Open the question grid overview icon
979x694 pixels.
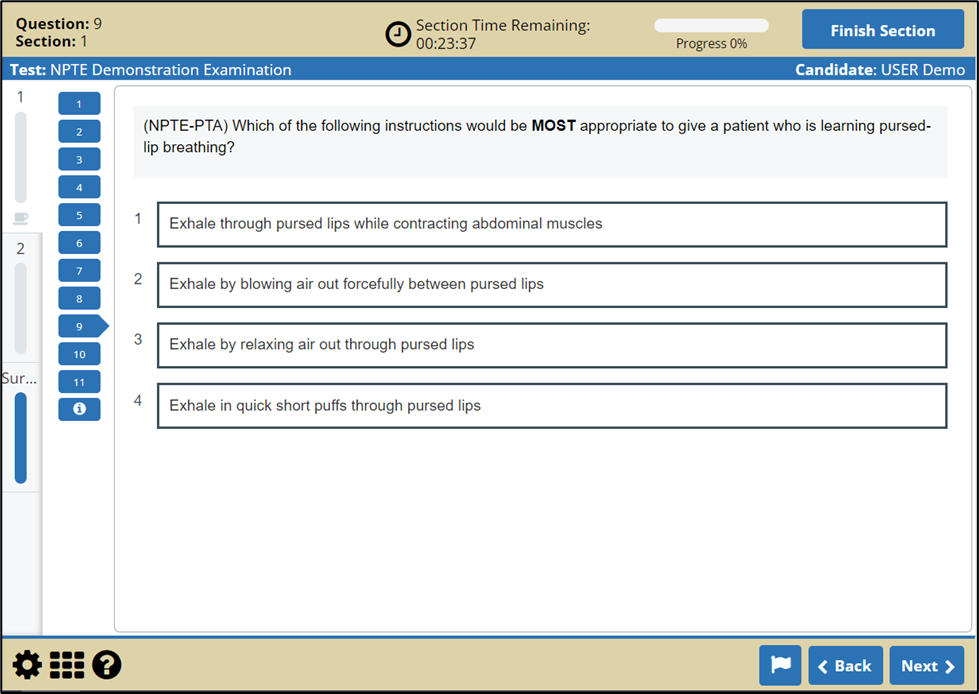click(x=67, y=665)
